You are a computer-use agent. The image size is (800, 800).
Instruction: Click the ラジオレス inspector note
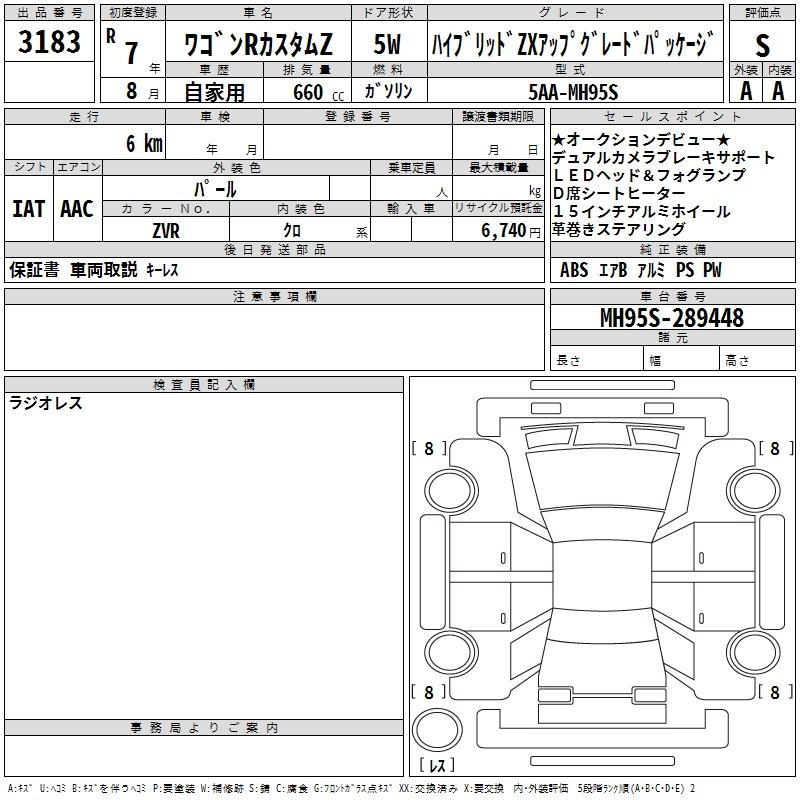click(x=46, y=403)
